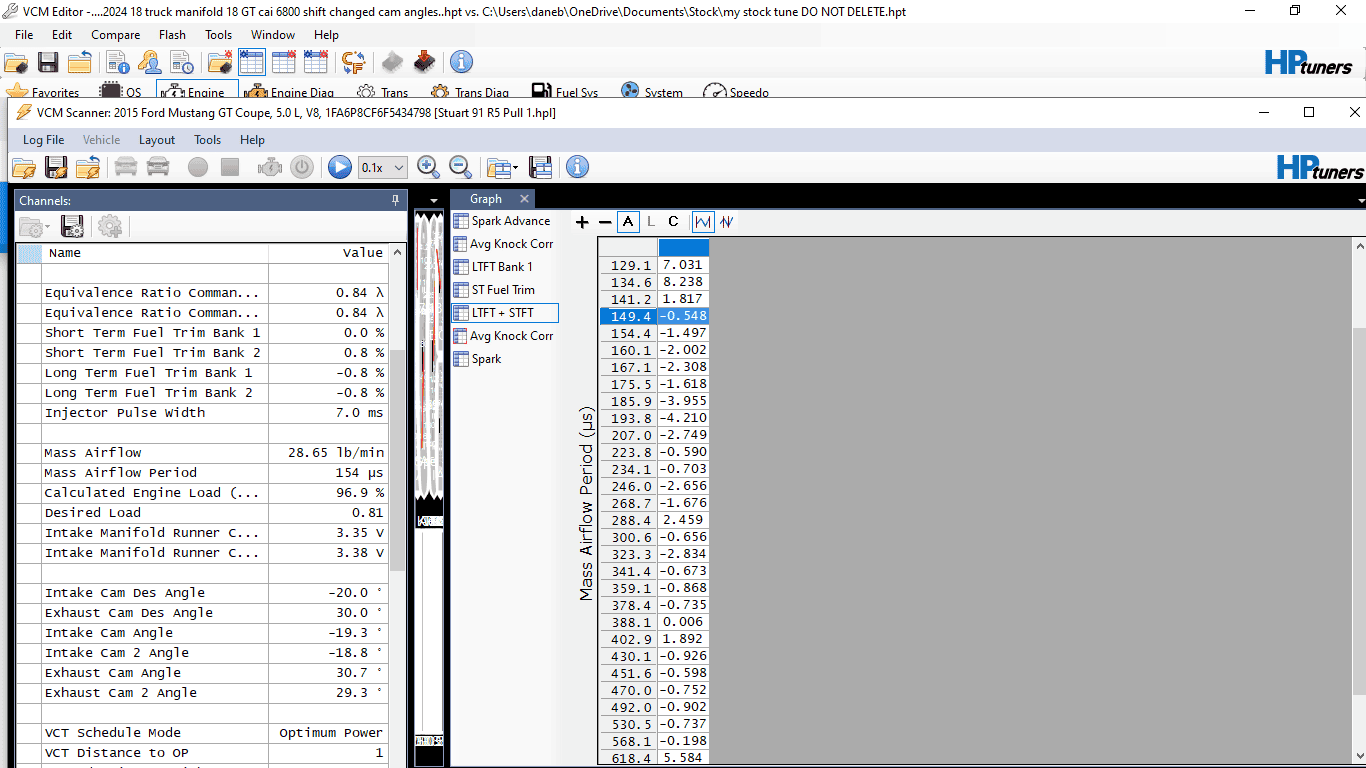1366x768 pixels.
Task: Save the tune file in VCM Editor toolbar
Action: point(48,62)
